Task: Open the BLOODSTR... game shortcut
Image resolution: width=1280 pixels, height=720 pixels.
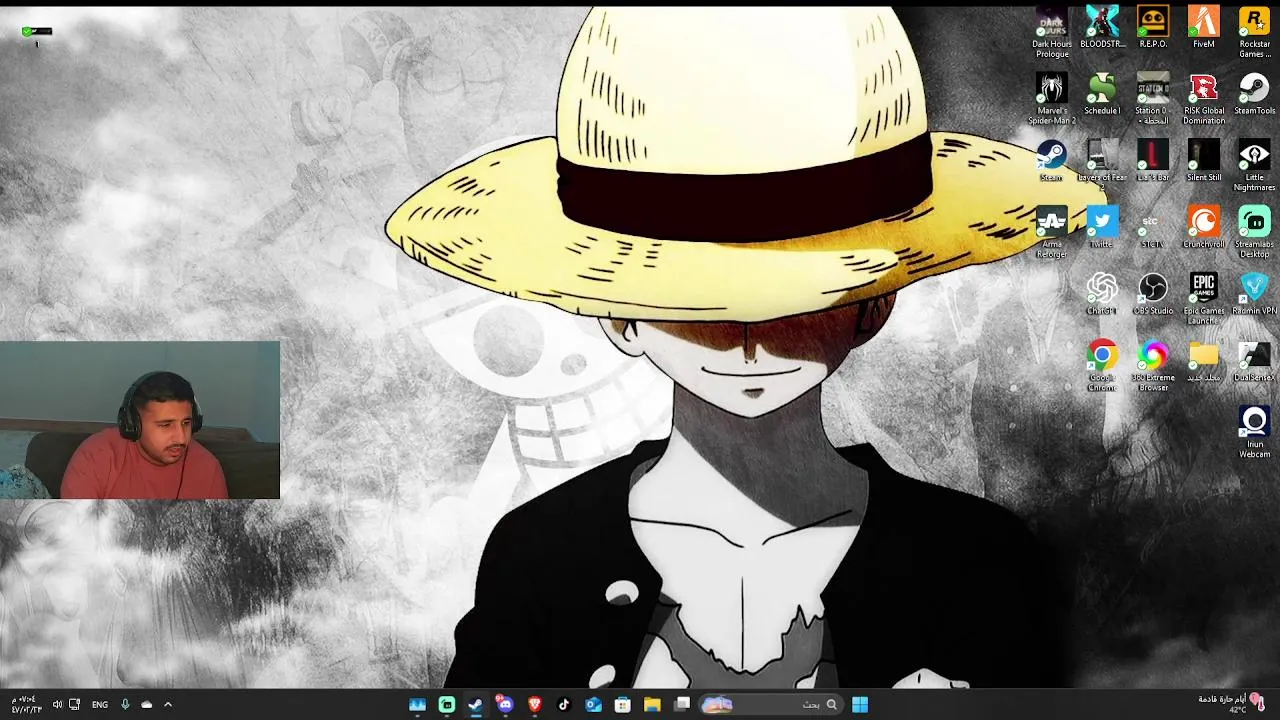Action: (x=1102, y=28)
